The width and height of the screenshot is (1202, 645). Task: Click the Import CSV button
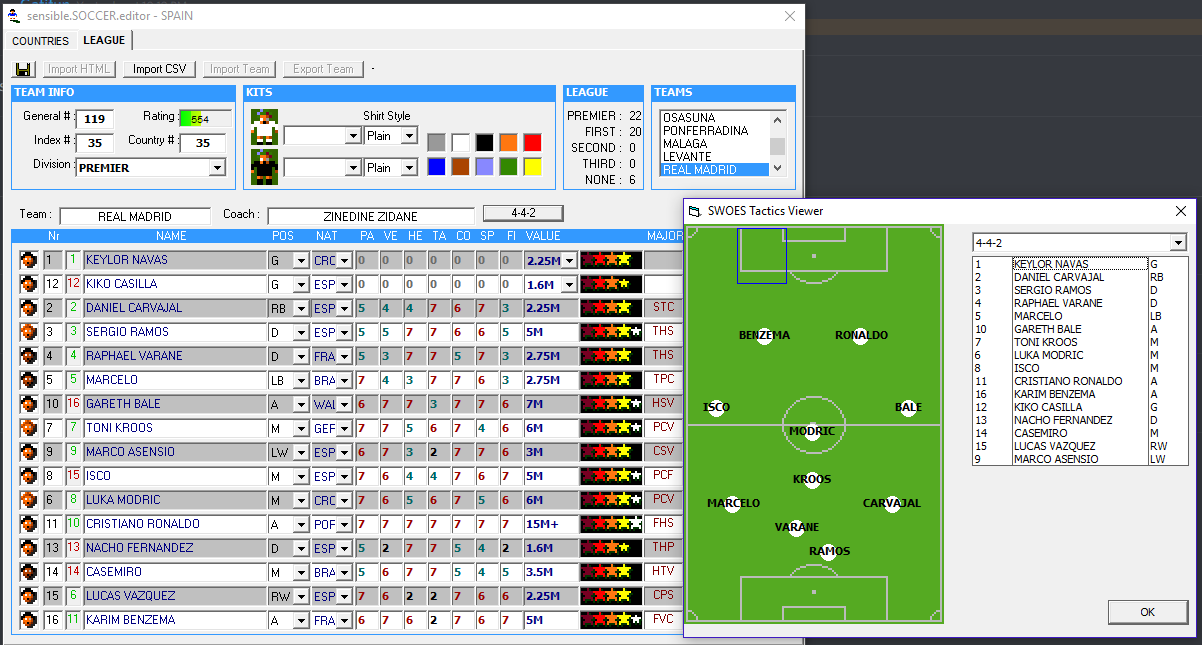coord(160,69)
